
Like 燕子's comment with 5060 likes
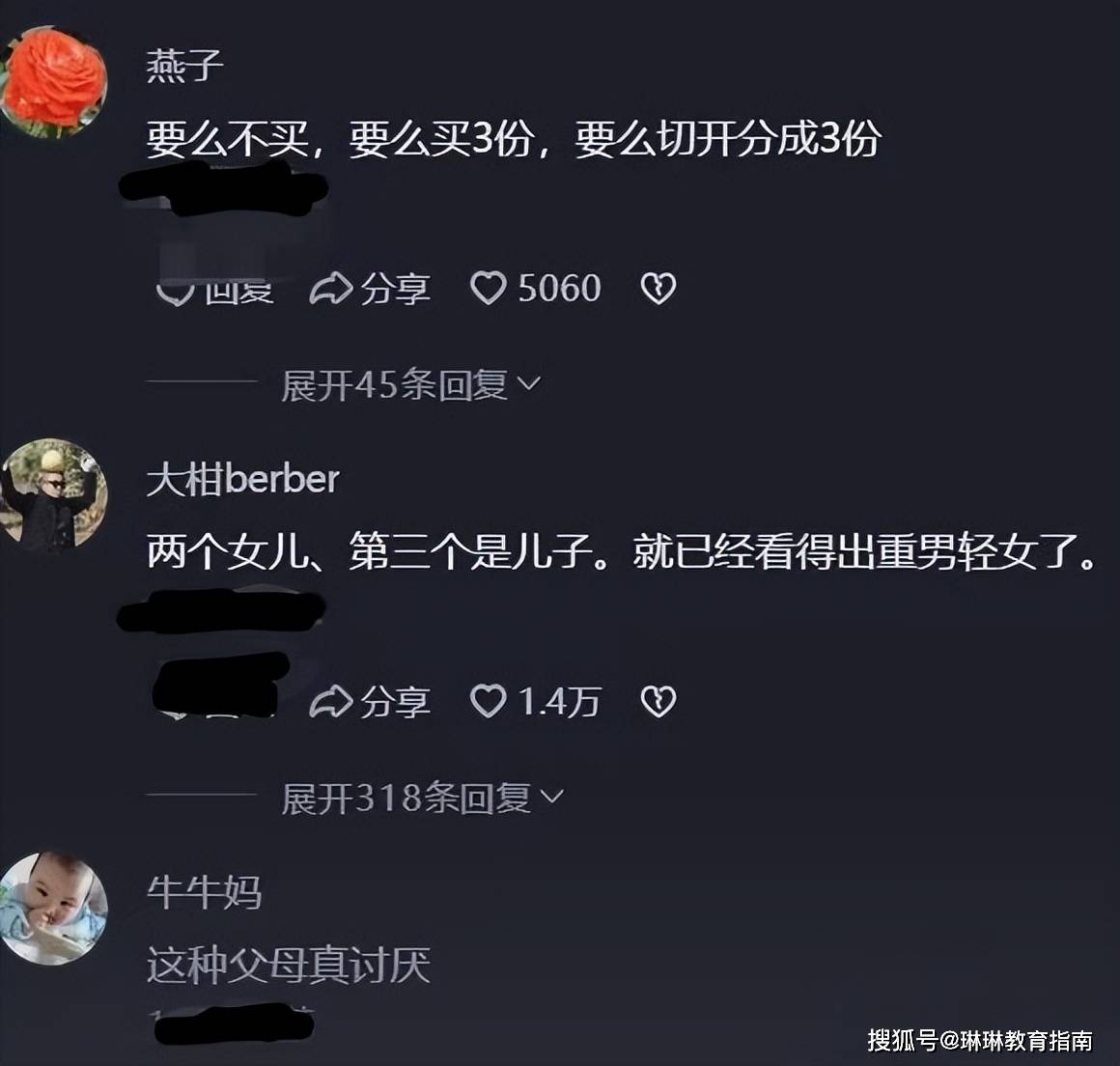[x=536, y=289]
